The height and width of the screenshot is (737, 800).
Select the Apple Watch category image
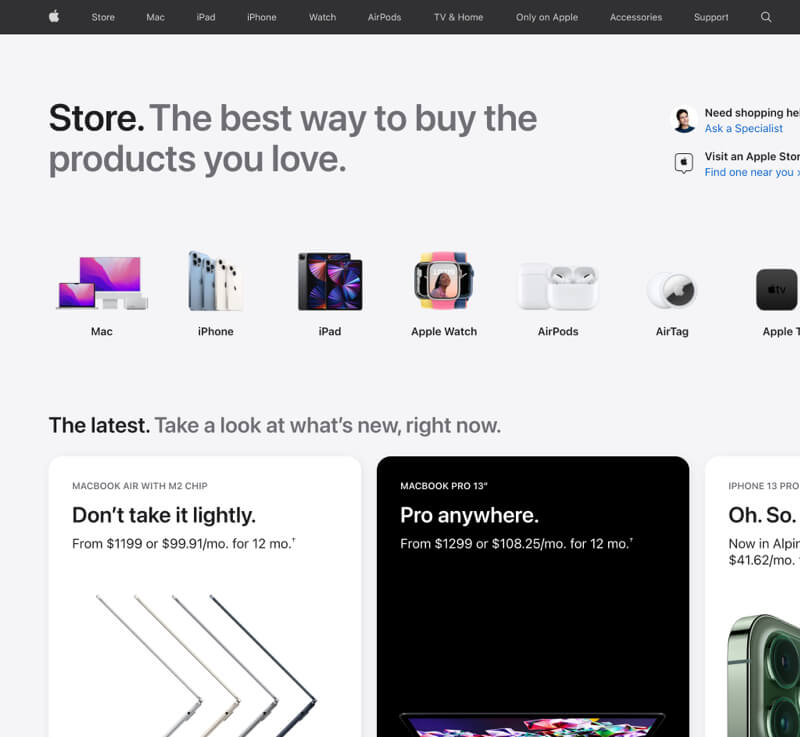(444, 281)
